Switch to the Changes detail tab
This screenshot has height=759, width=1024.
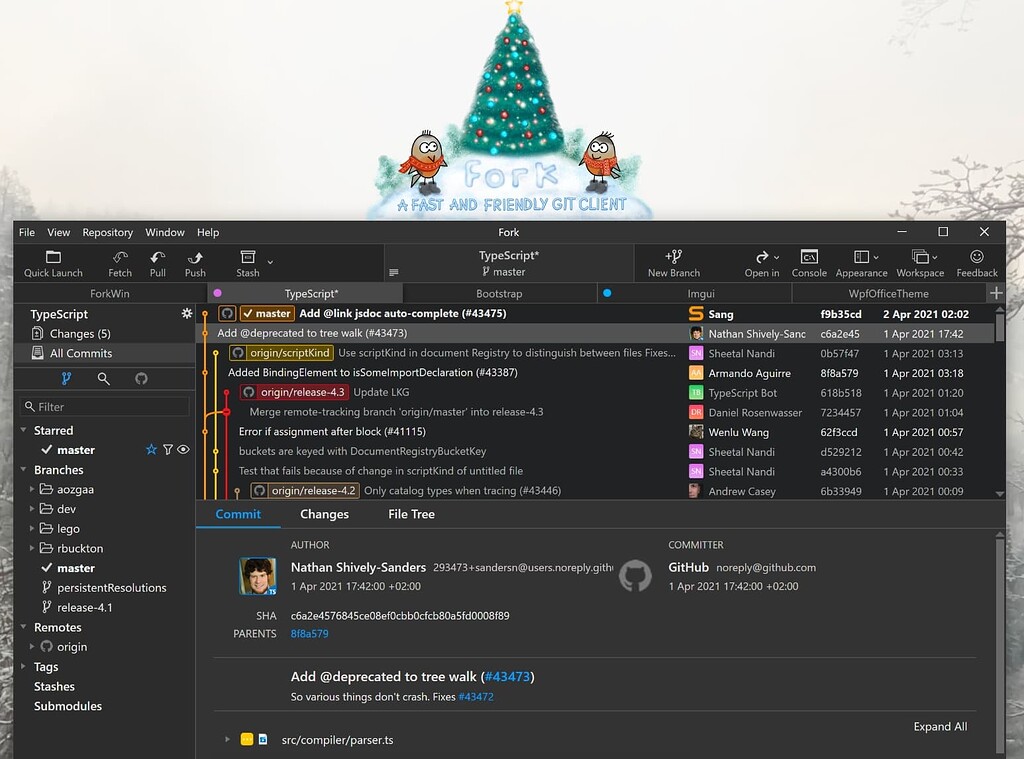pyautogui.click(x=324, y=514)
